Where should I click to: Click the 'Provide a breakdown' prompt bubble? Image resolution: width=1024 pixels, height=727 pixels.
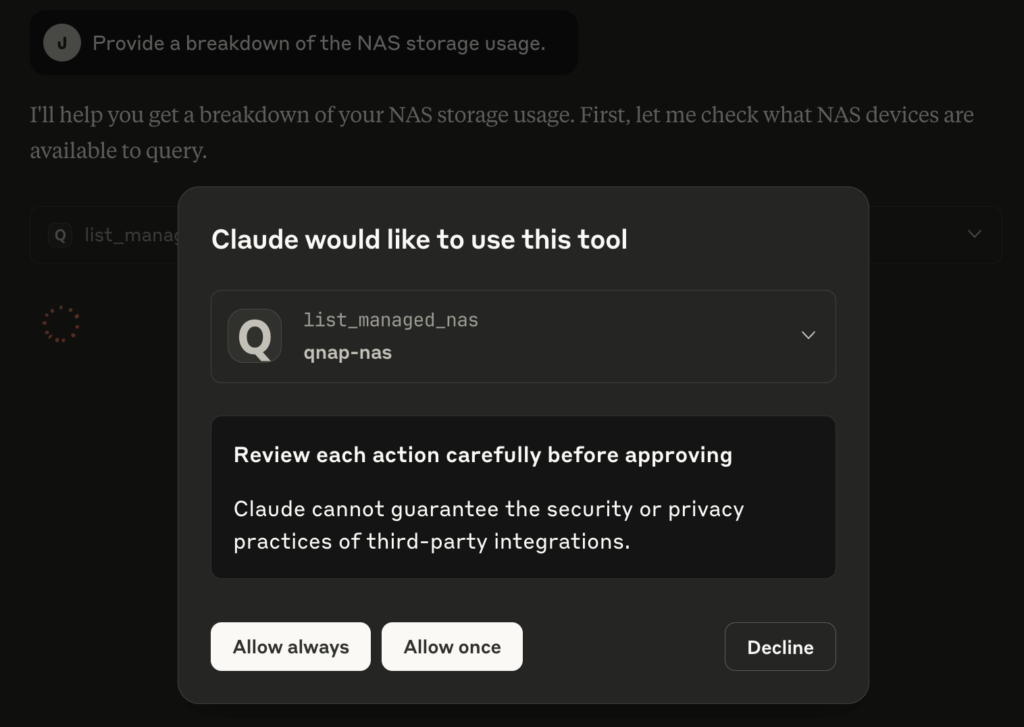pos(304,42)
